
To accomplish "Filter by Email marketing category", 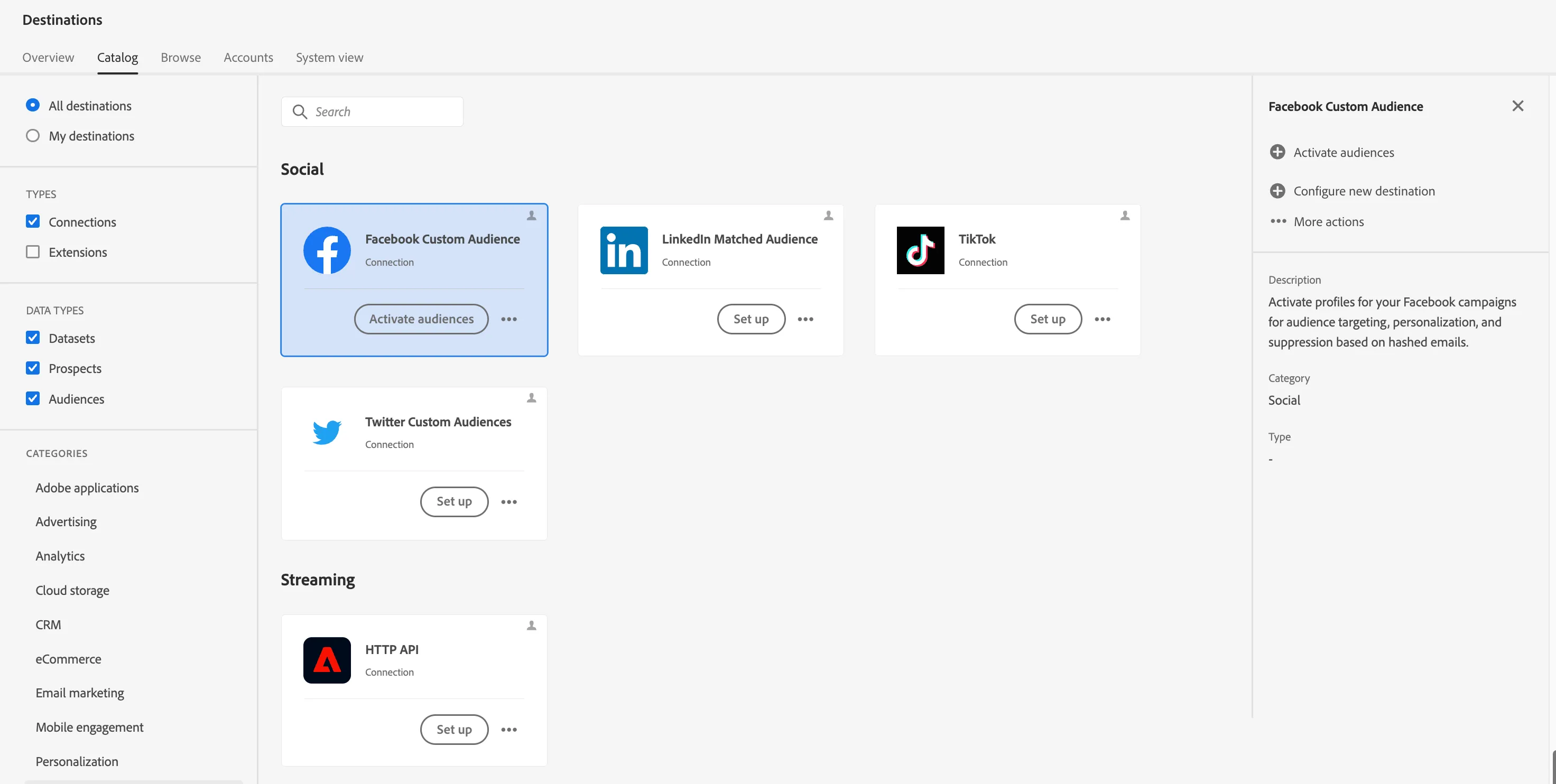I will pyautogui.click(x=80, y=693).
